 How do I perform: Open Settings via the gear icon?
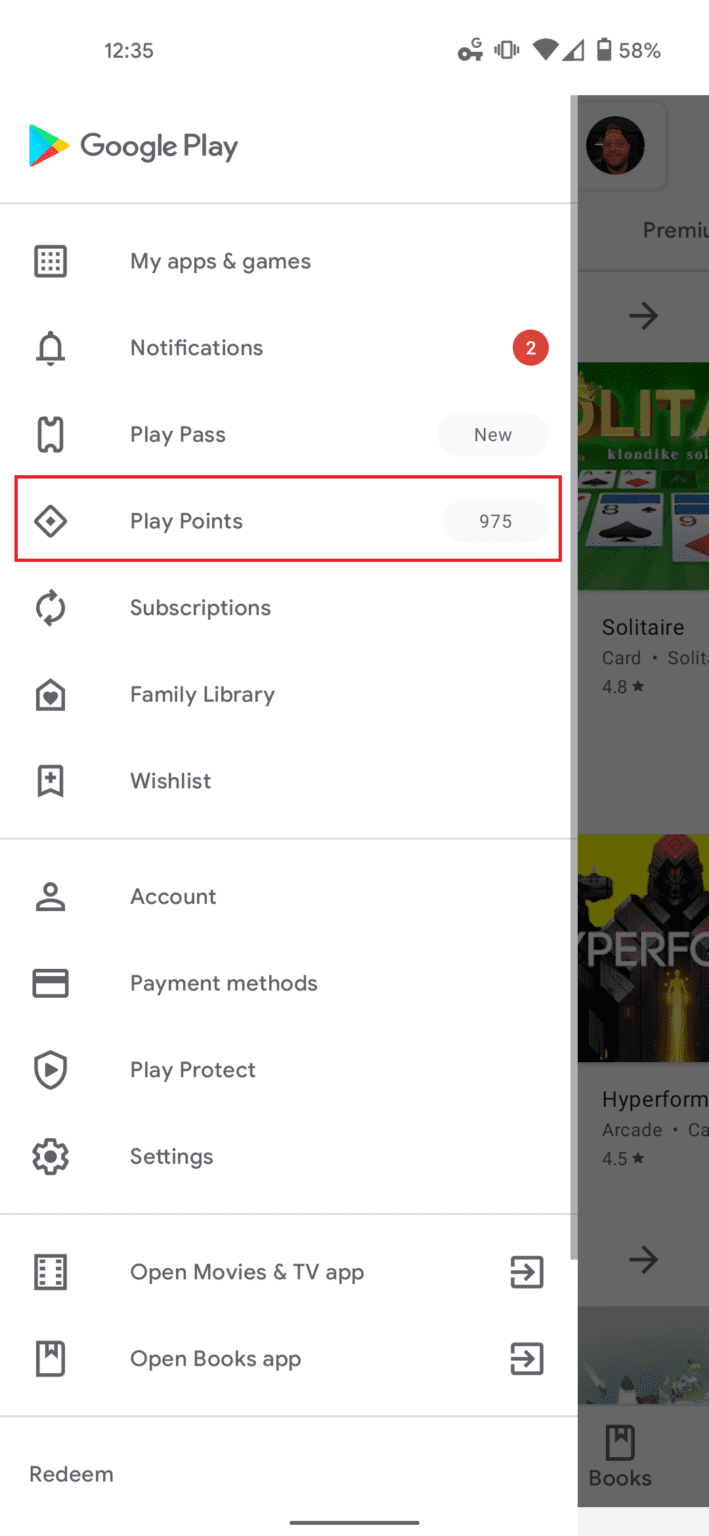50,1156
